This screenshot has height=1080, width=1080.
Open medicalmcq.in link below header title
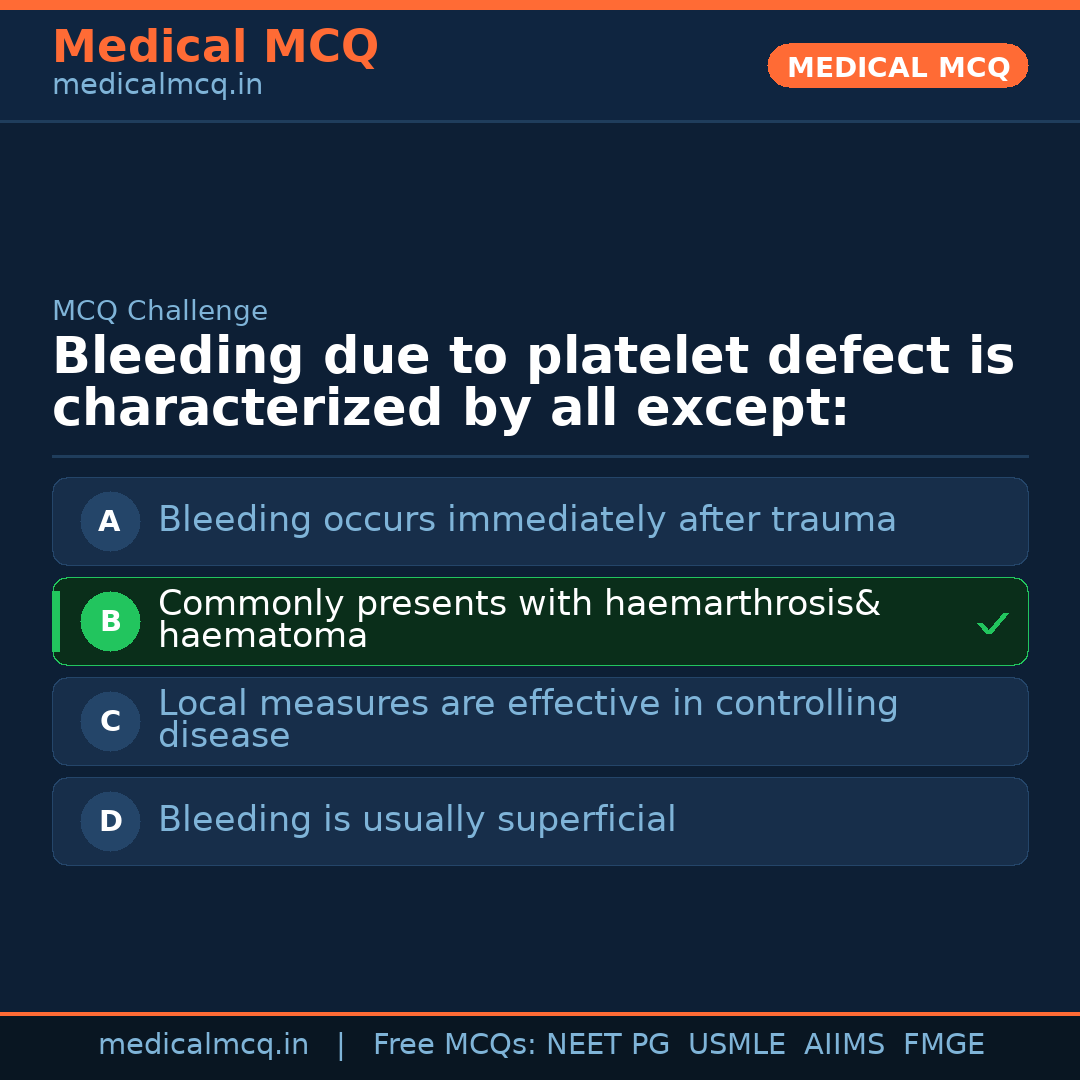(x=157, y=85)
